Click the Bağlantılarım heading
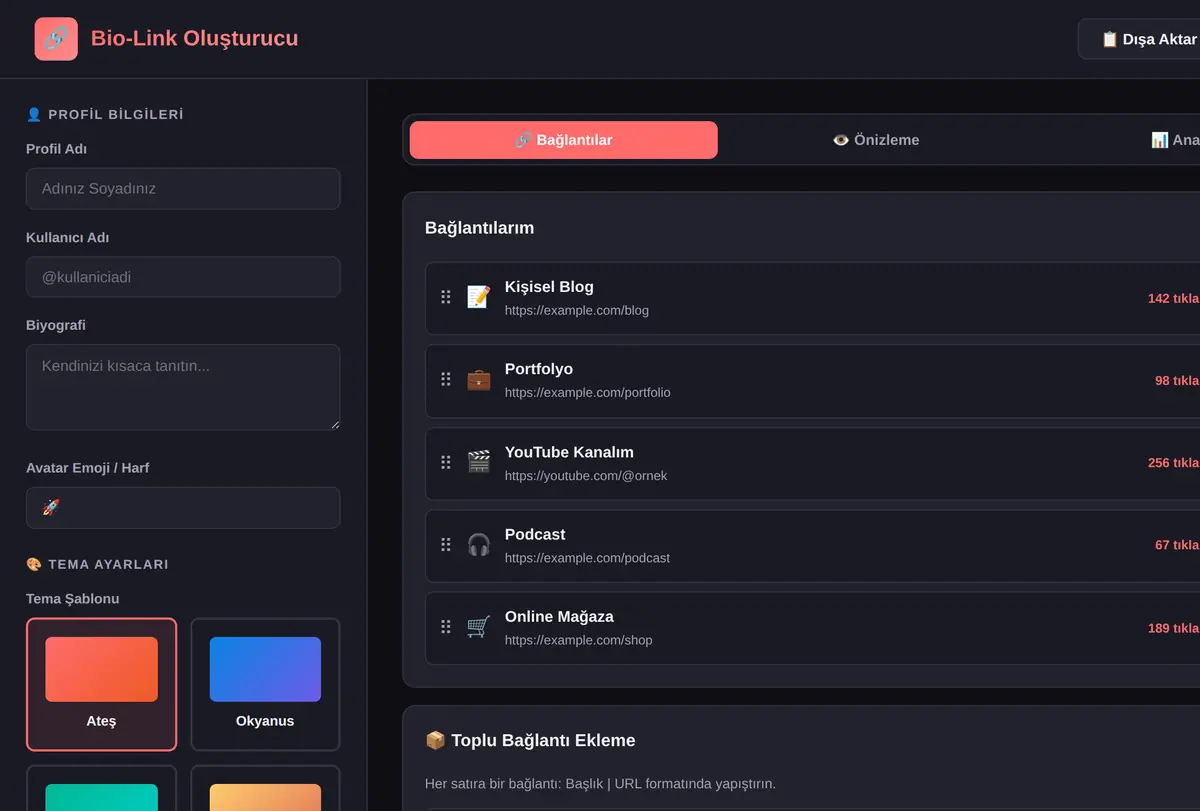1200x811 pixels. [479, 228]
